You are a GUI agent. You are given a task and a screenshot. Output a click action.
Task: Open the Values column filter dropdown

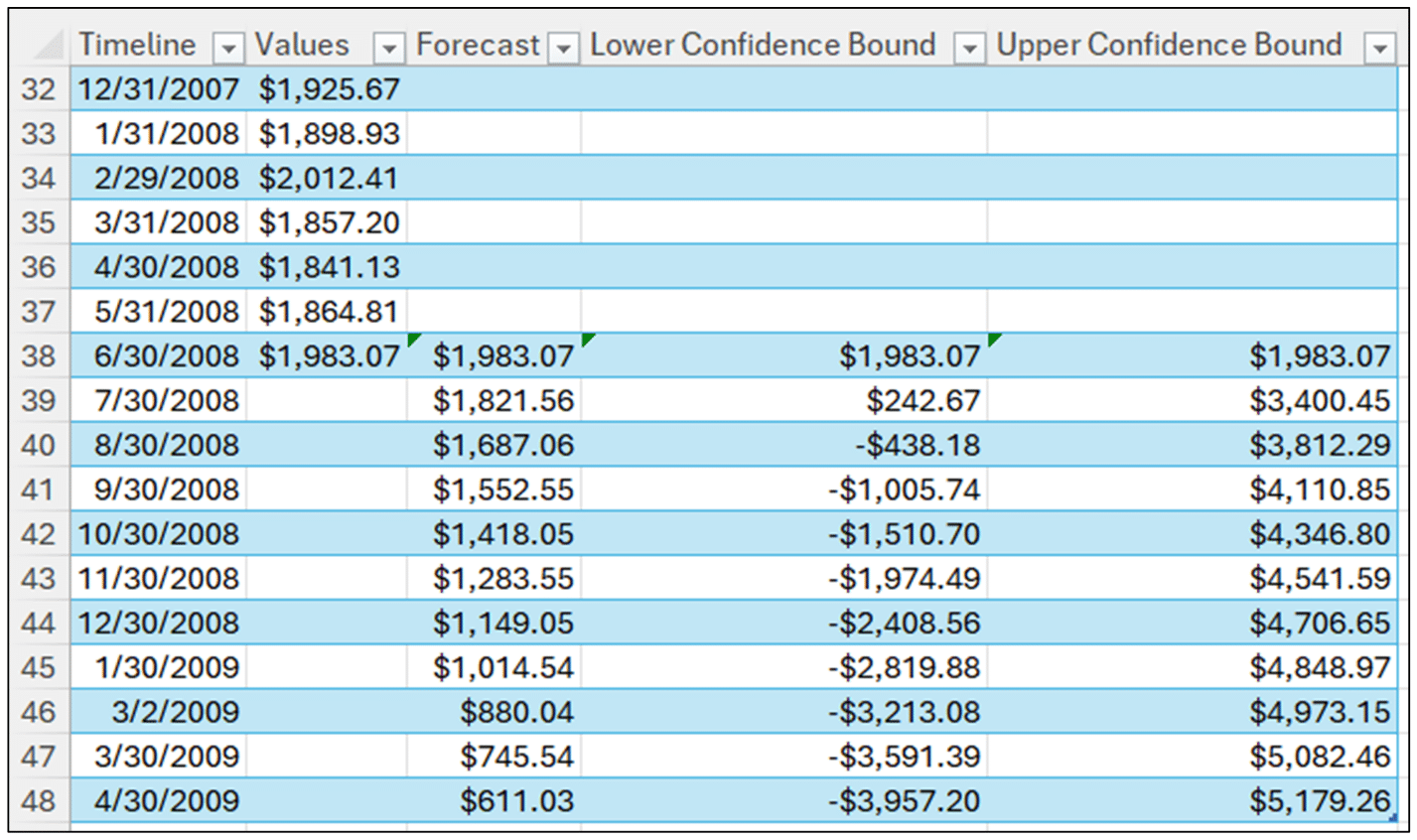click(389, 45)
